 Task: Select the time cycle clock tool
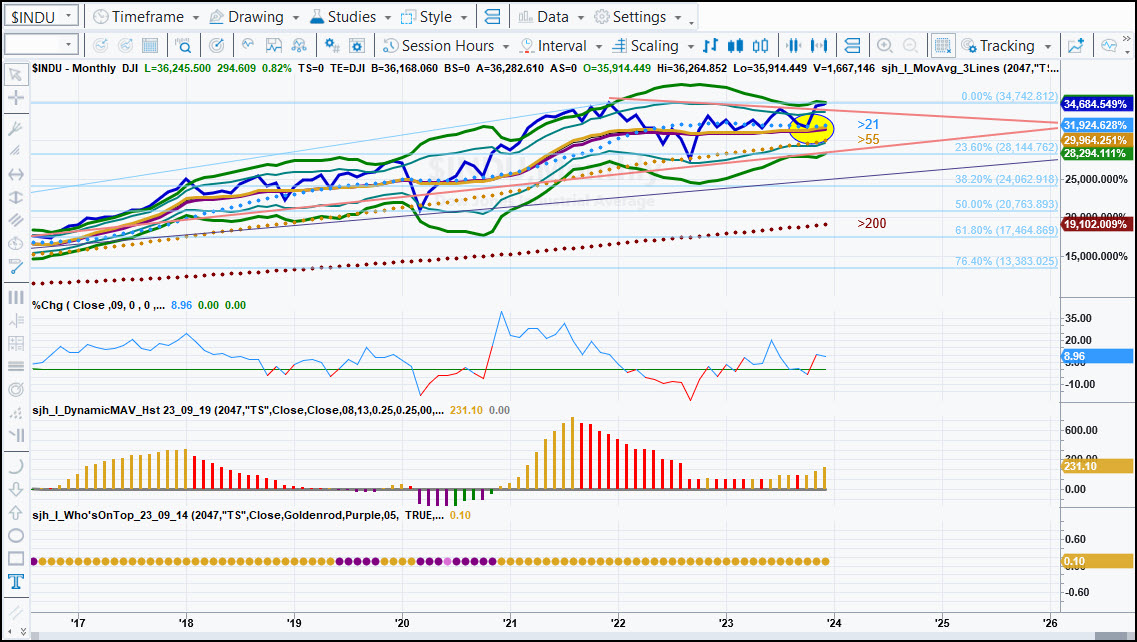pos(15,243)
